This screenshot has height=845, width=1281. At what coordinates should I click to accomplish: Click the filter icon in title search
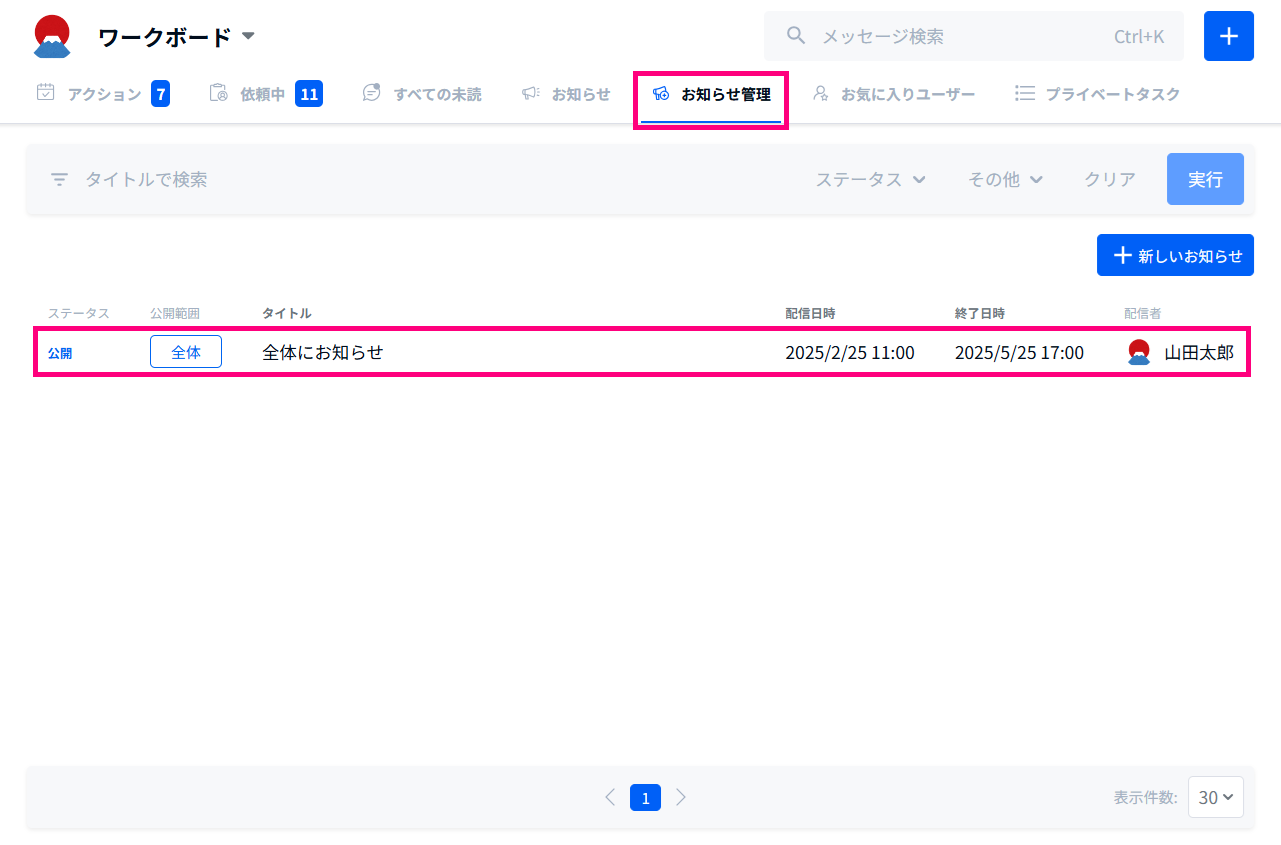[60, 180]
